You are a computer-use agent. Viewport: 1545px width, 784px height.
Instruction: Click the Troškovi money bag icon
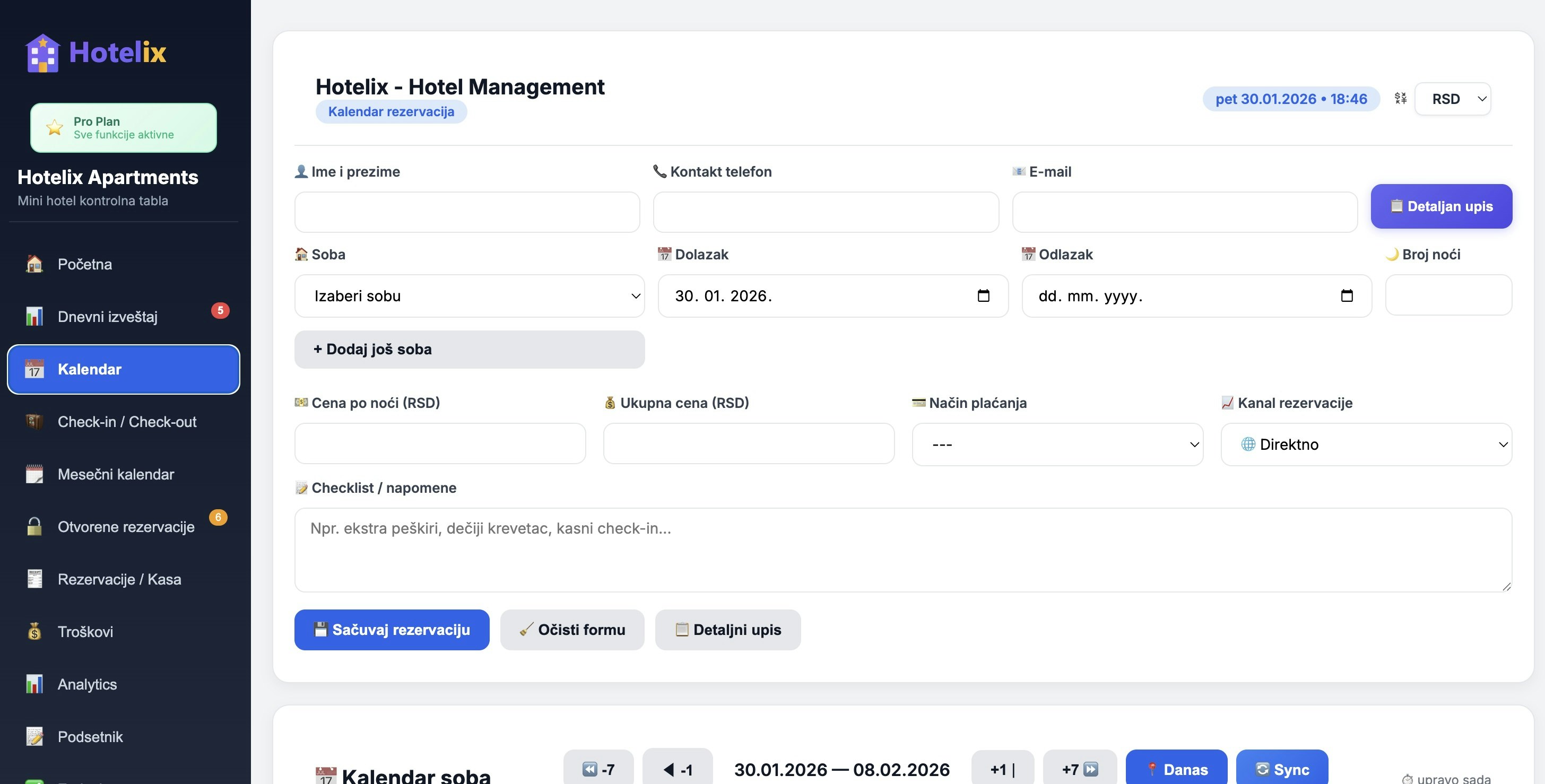coord(34,632)
